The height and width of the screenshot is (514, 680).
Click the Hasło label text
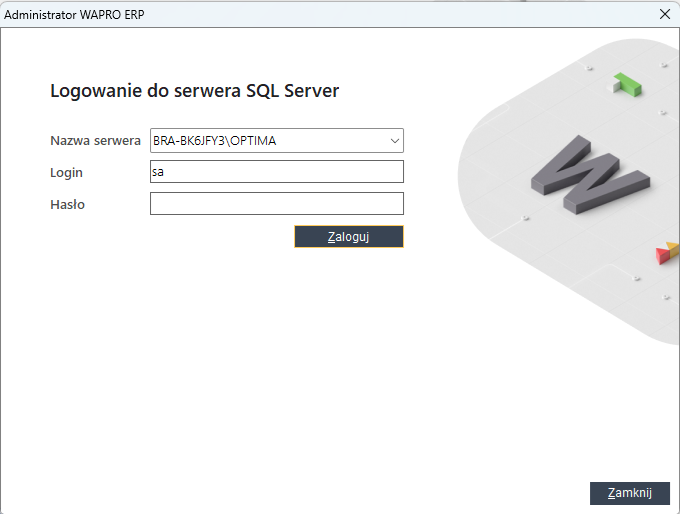67,204
